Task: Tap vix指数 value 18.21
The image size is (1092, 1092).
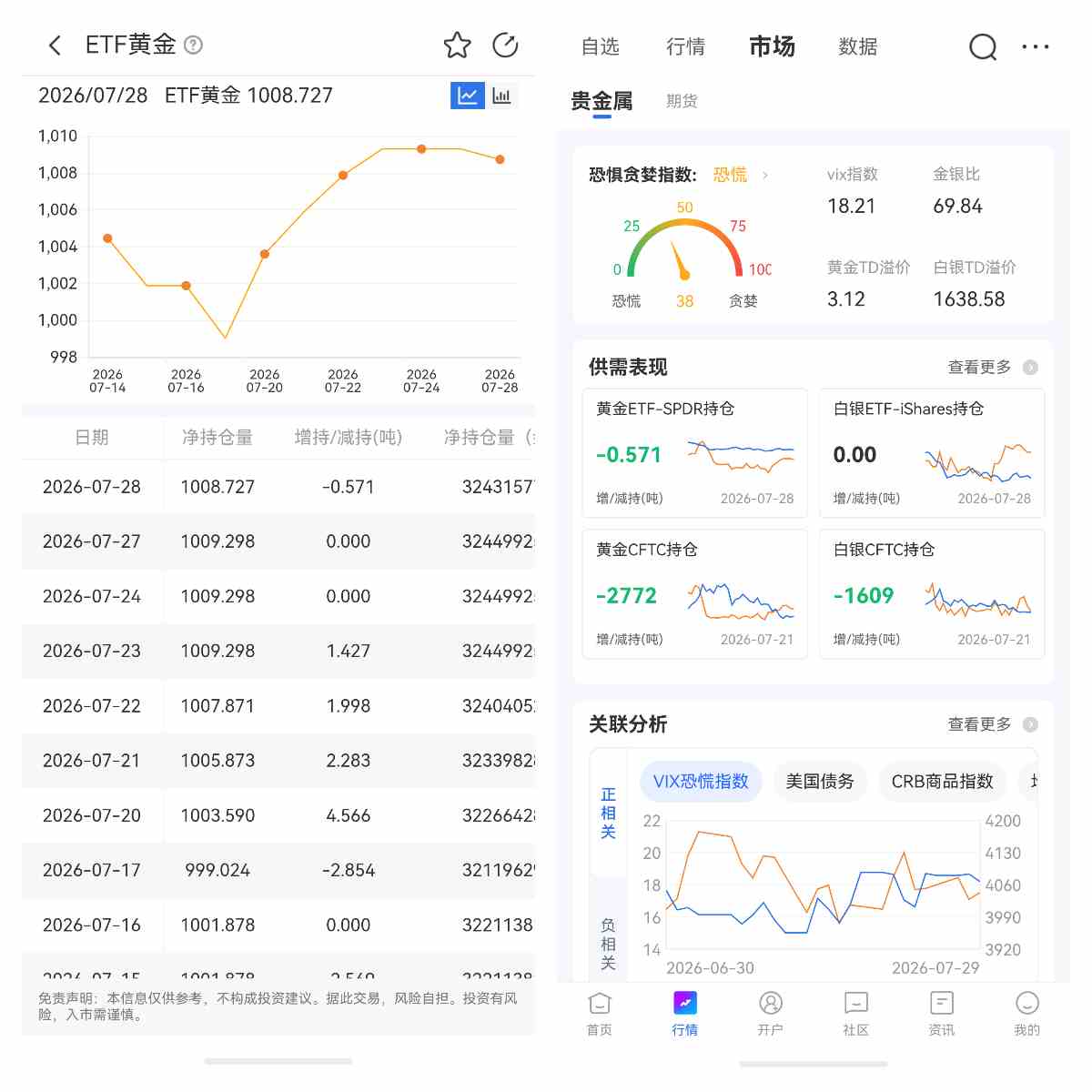Action: tap(851, 207)
